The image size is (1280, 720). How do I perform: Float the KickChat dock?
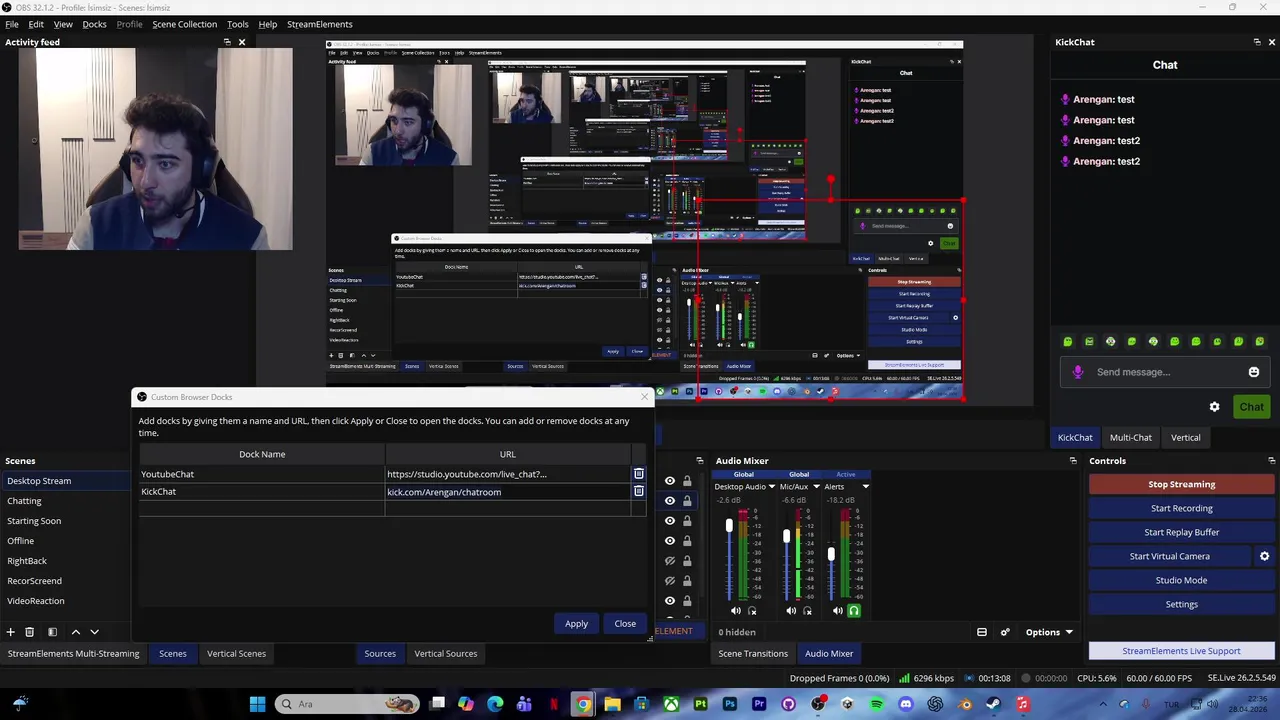pyautogui.click(x=1257, y=42)
